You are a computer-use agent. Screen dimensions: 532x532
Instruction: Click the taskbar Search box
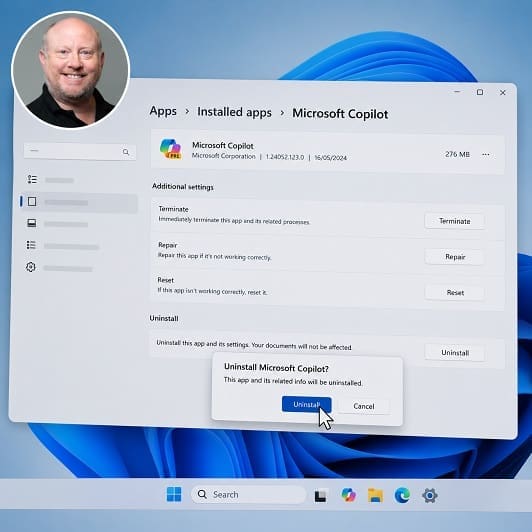click(x=248, y=495)
